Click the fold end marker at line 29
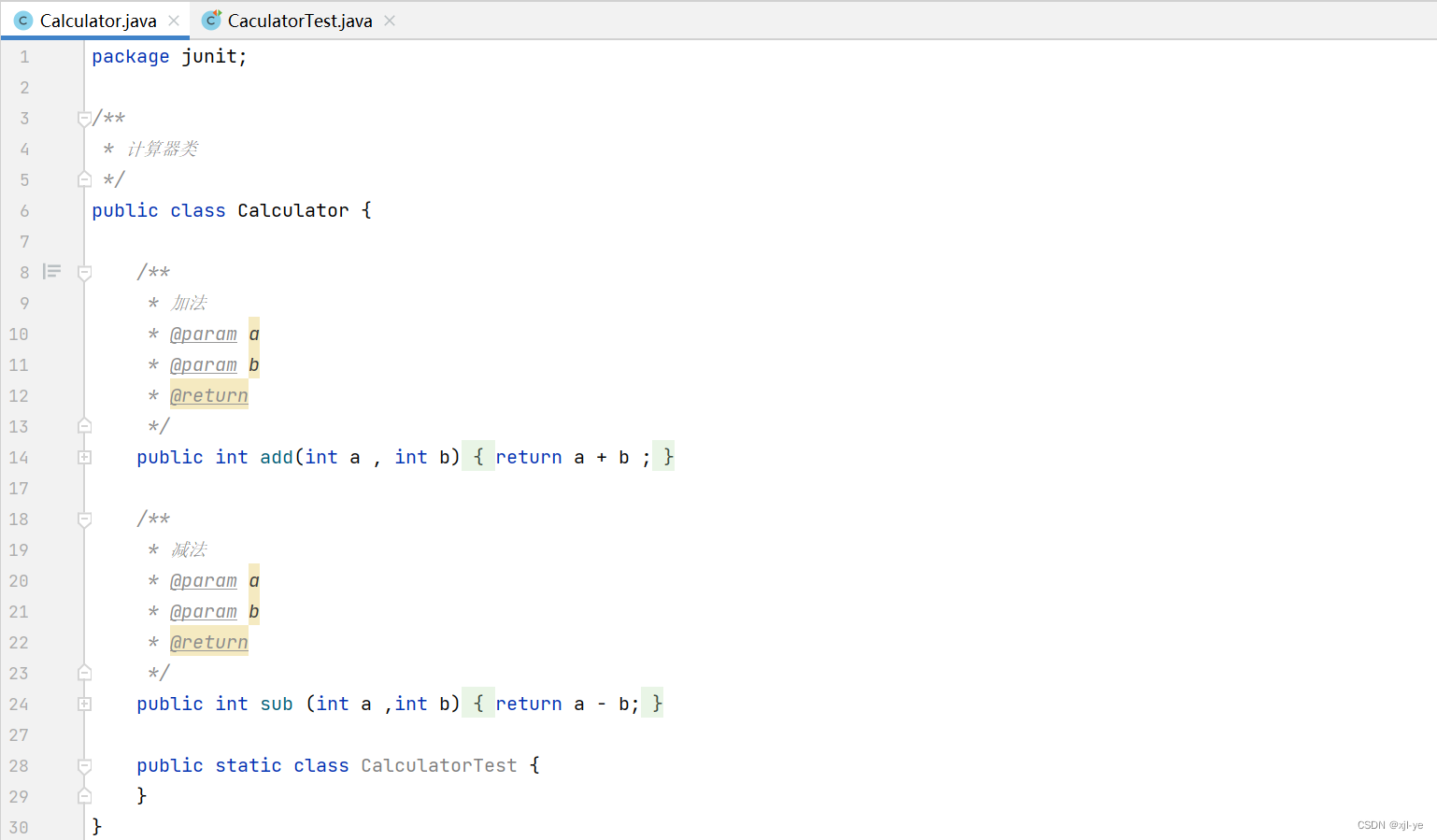1437x840 pixels. pyautogui.click(x=84, y=796)
